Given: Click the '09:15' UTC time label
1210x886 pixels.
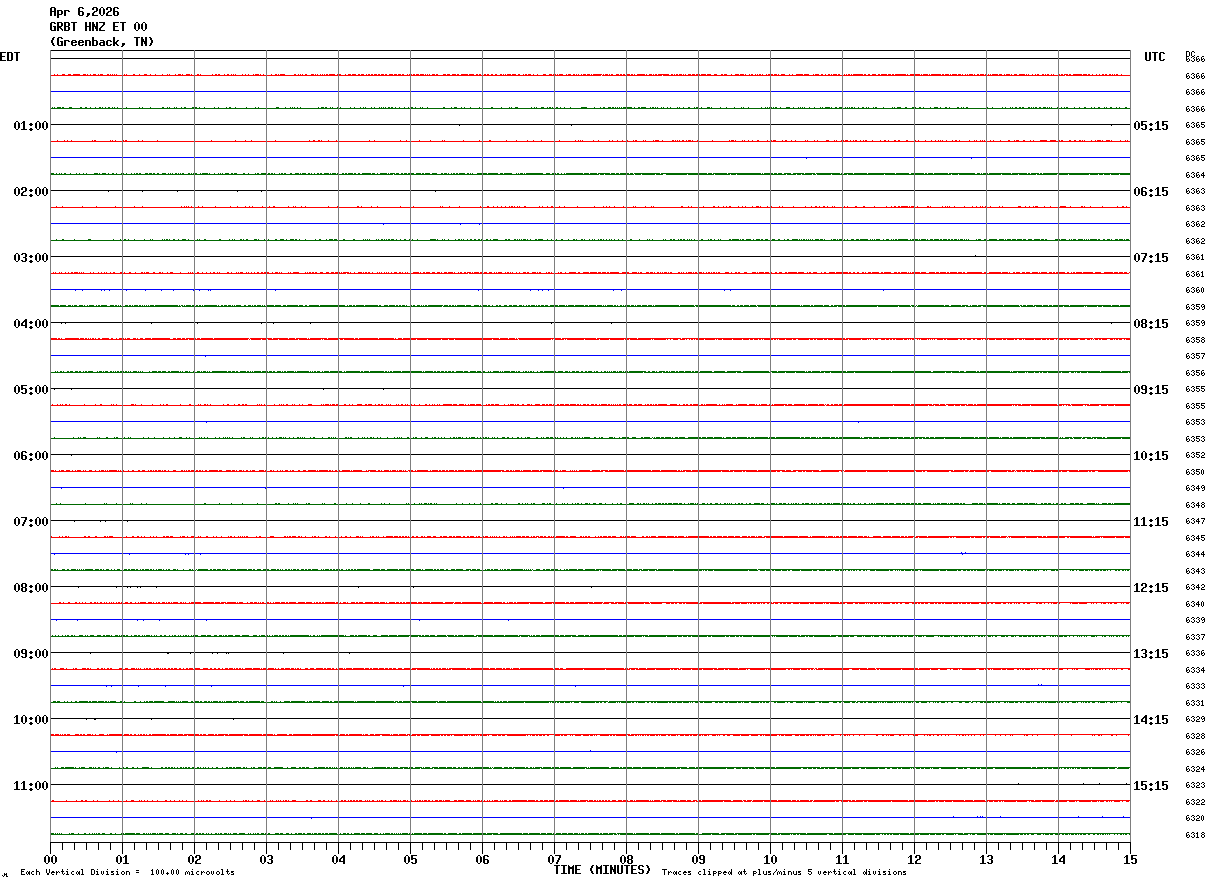Looking at the screenshot, I should pos(1151,390).
